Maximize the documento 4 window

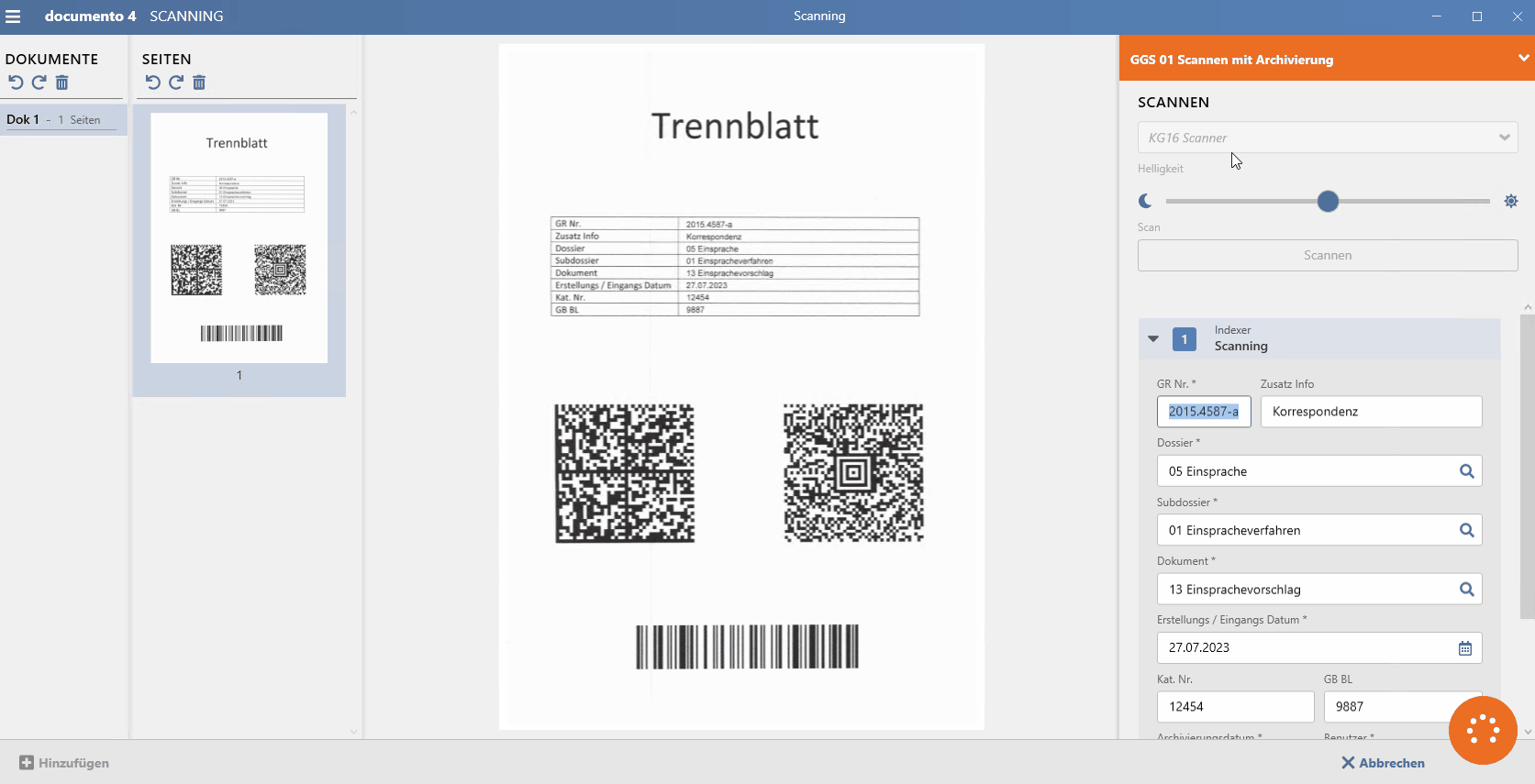1477,17
